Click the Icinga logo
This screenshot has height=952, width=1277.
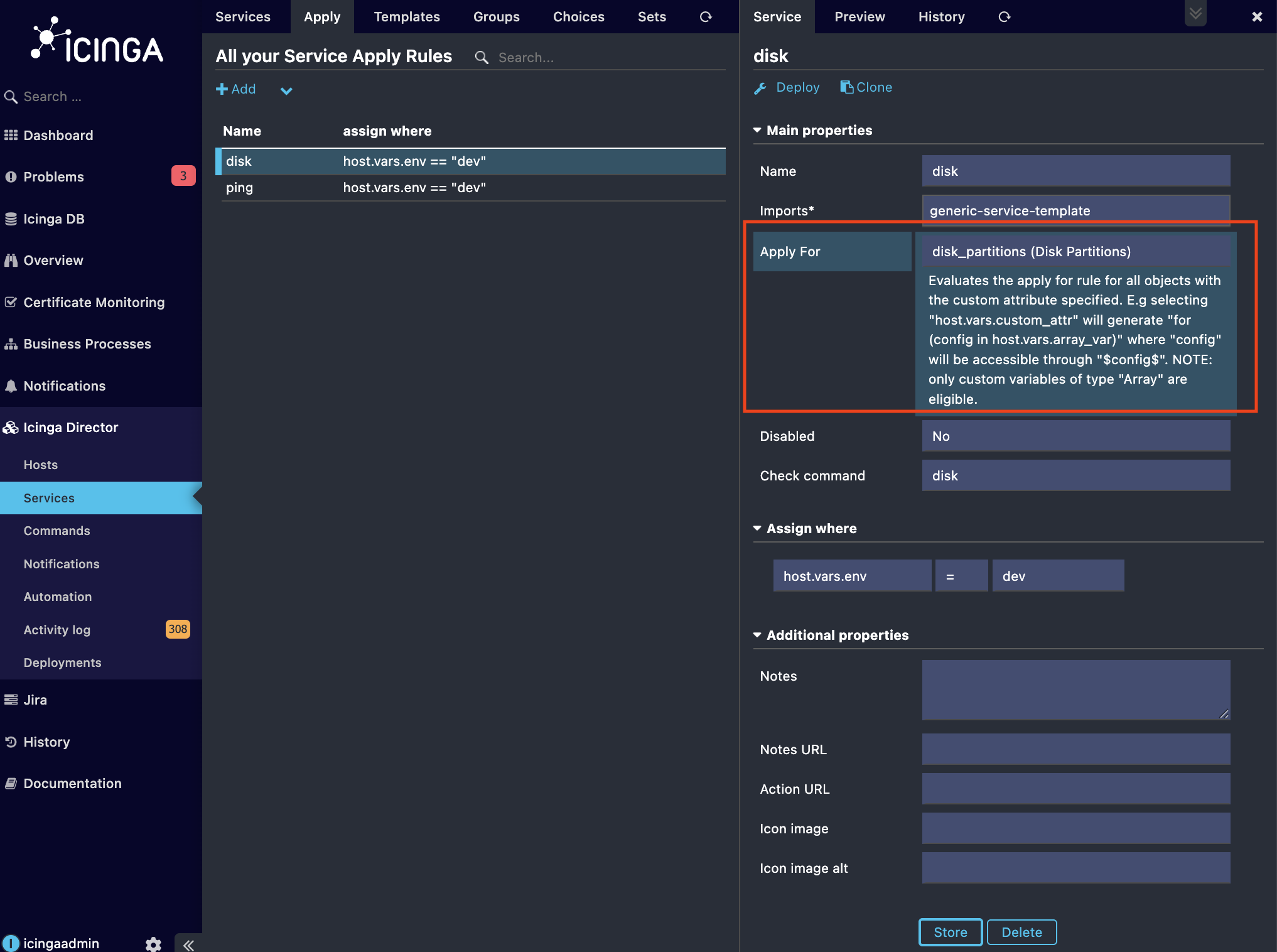[x=97, y=41]
